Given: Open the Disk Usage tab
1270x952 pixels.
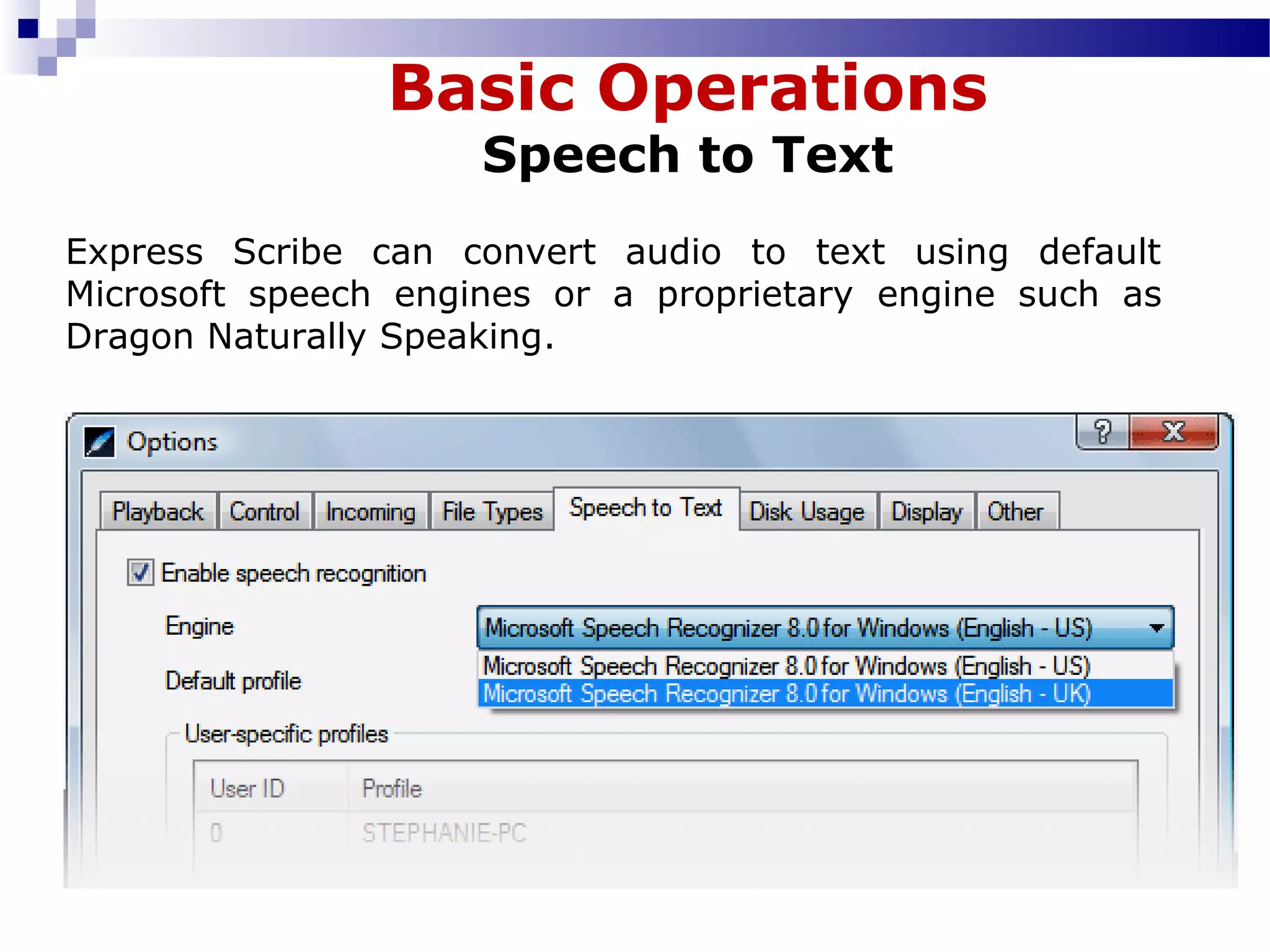Looking at the screenshot, I should 807,511.
